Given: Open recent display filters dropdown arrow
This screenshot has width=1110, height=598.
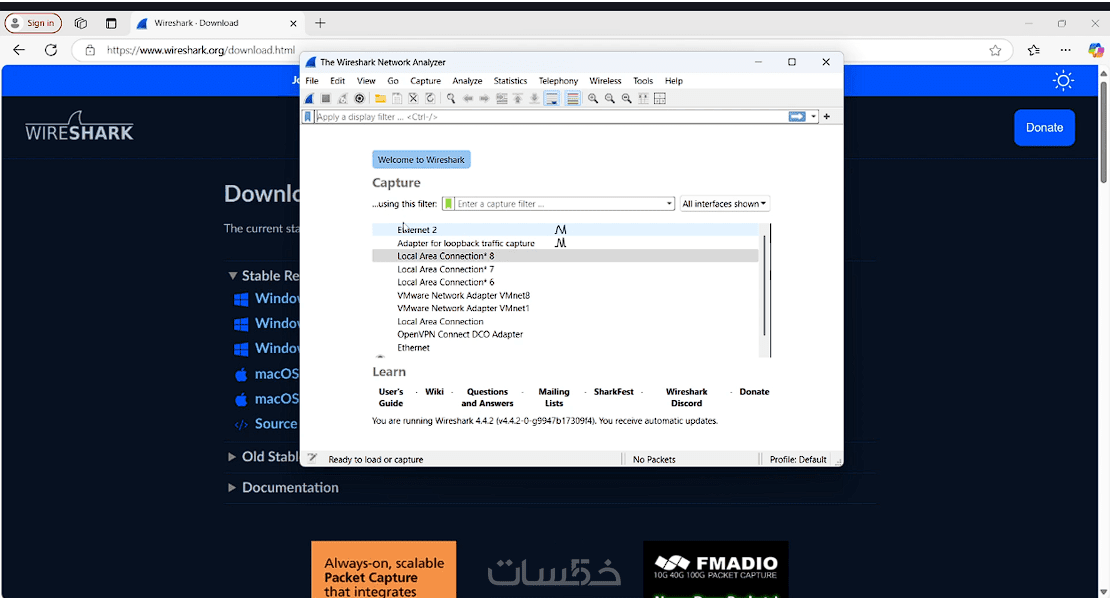Looking at the screenshot, I should [813, 117].
